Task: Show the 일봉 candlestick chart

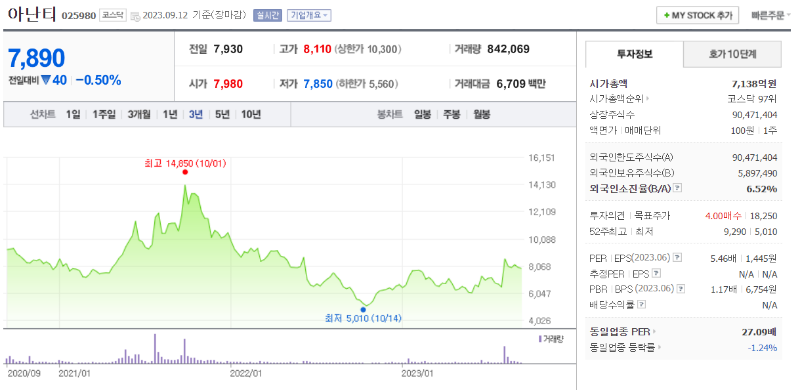Action: 422,114
